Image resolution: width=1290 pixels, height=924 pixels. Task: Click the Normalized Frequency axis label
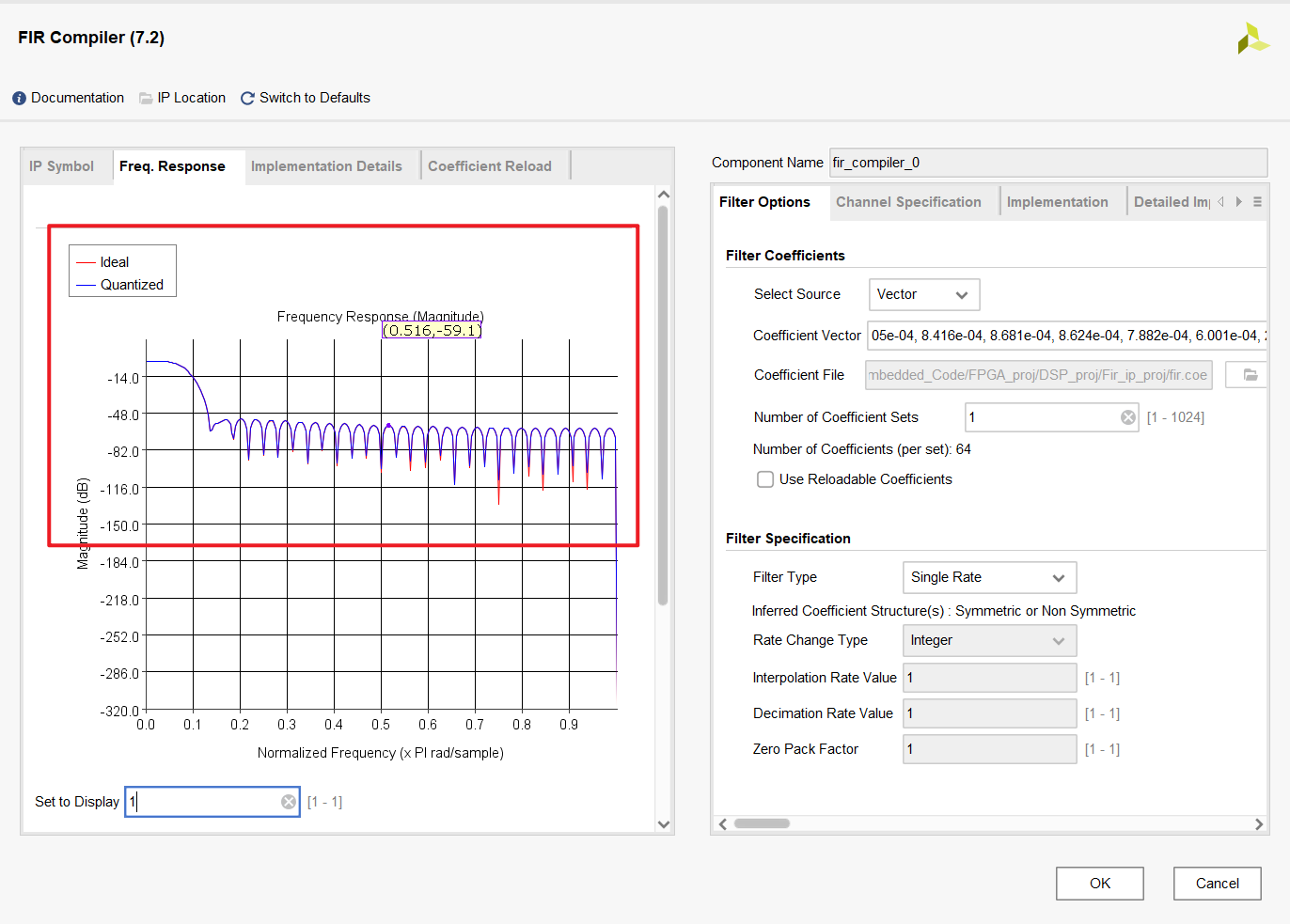click(x=381, y=753)
